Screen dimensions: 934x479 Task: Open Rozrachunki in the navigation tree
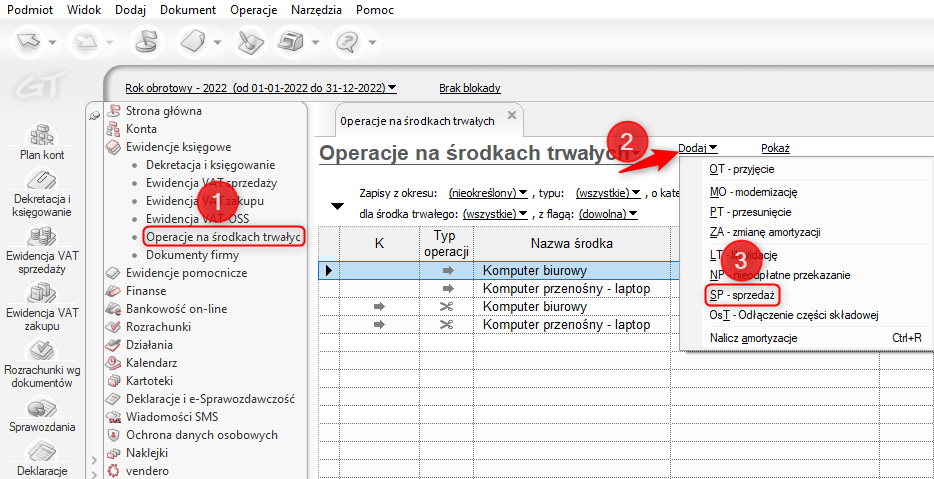158,326
